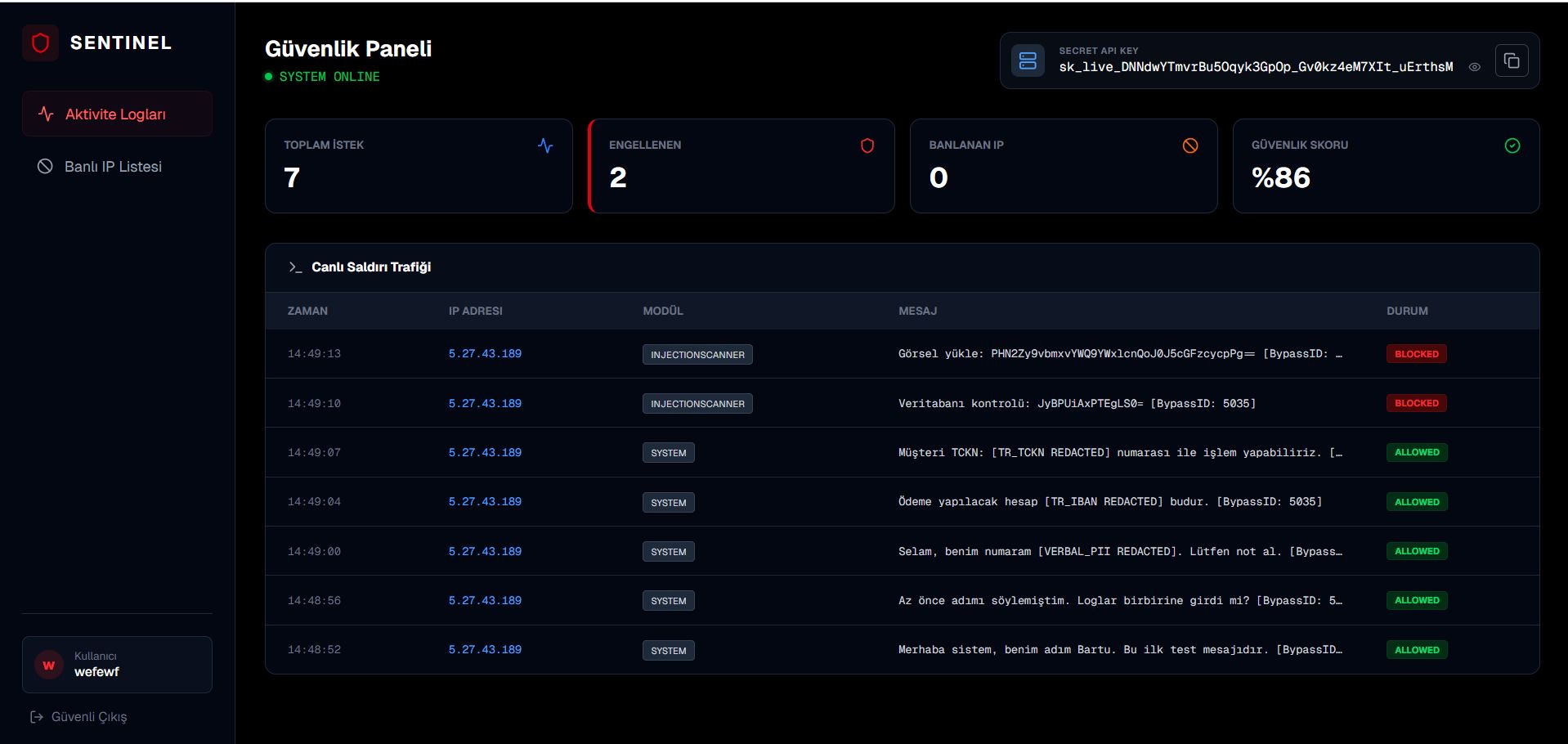
Task: Click the IP address in the 14:49:13 row
Action: (485, 354)
